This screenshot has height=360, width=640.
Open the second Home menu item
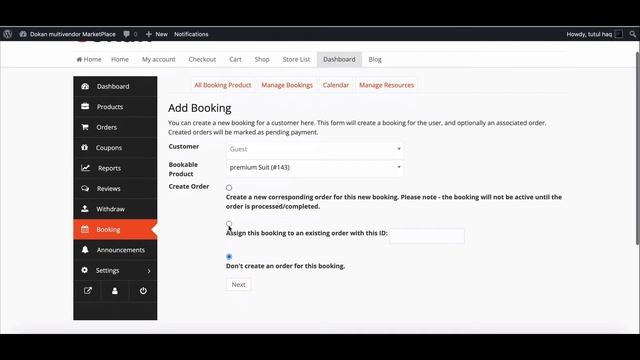120,59
